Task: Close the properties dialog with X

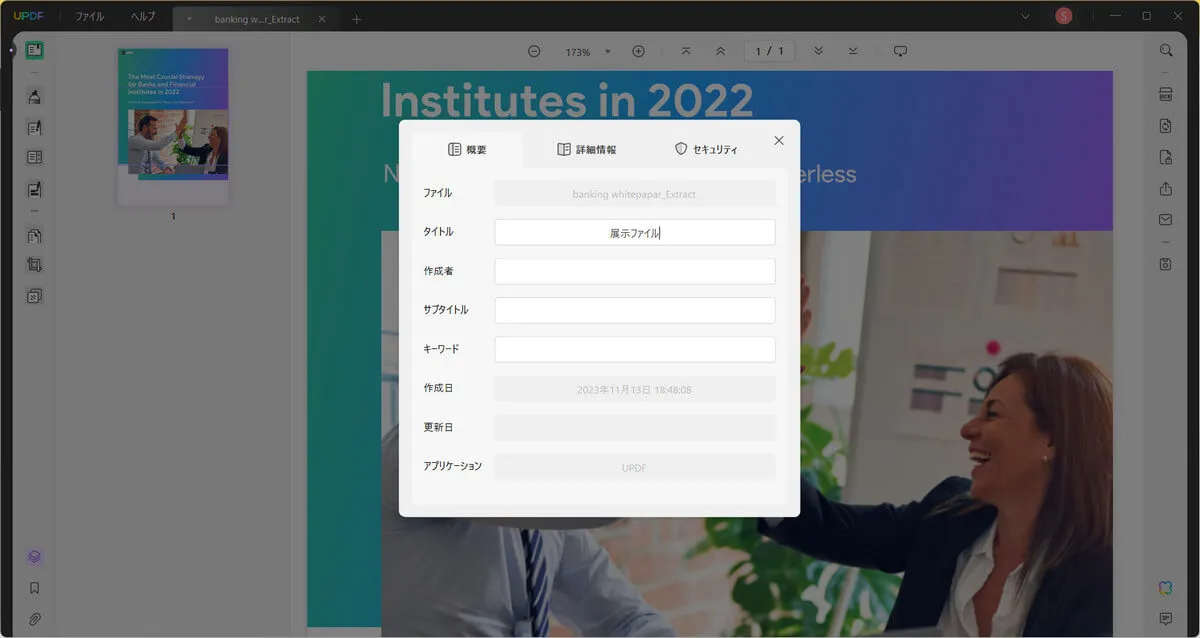Action: 779,141
